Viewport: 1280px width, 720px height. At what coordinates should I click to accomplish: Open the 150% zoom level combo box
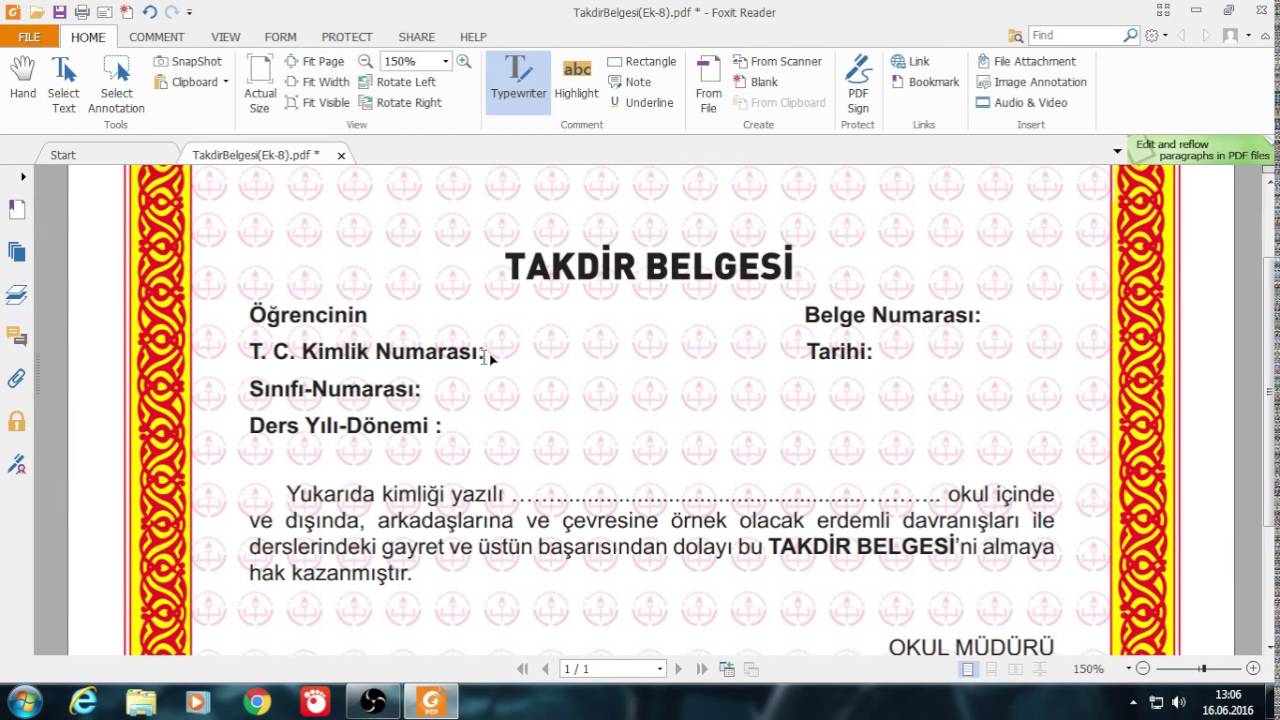415,61
